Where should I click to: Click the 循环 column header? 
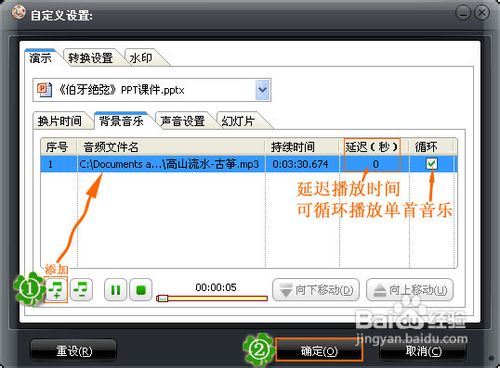click(432, 147)
